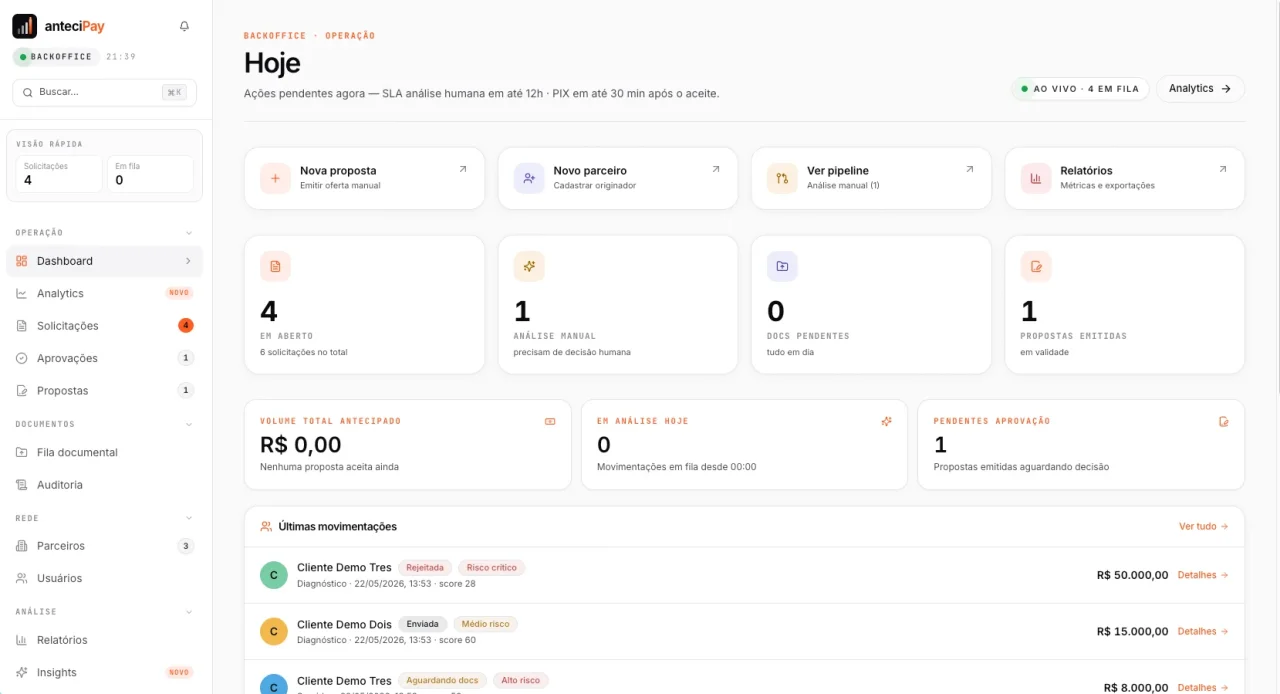The height and width of the screenshot is (694, 1280).
Task: Click the Médio risco tag
Action: 486,624
